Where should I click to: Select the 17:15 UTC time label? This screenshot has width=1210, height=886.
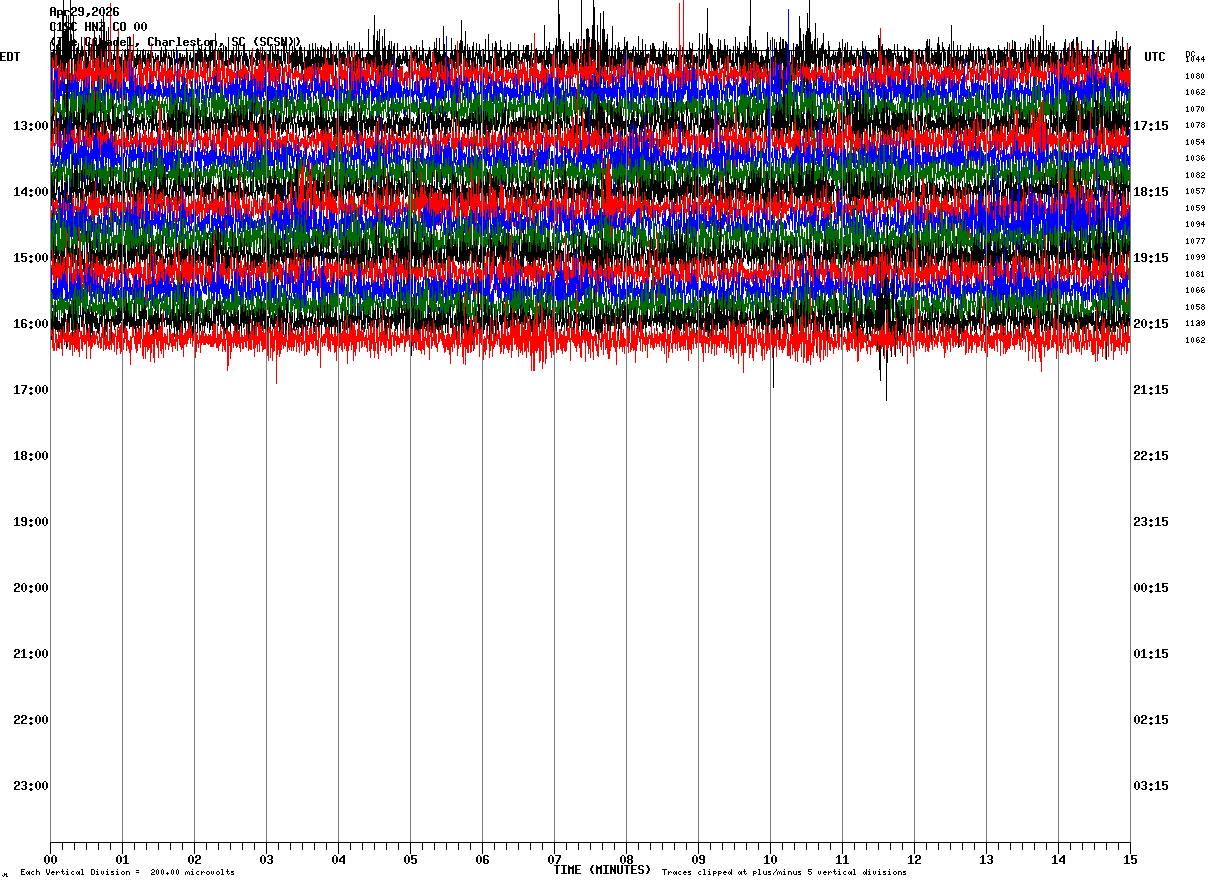click(x=1151, y=126)
